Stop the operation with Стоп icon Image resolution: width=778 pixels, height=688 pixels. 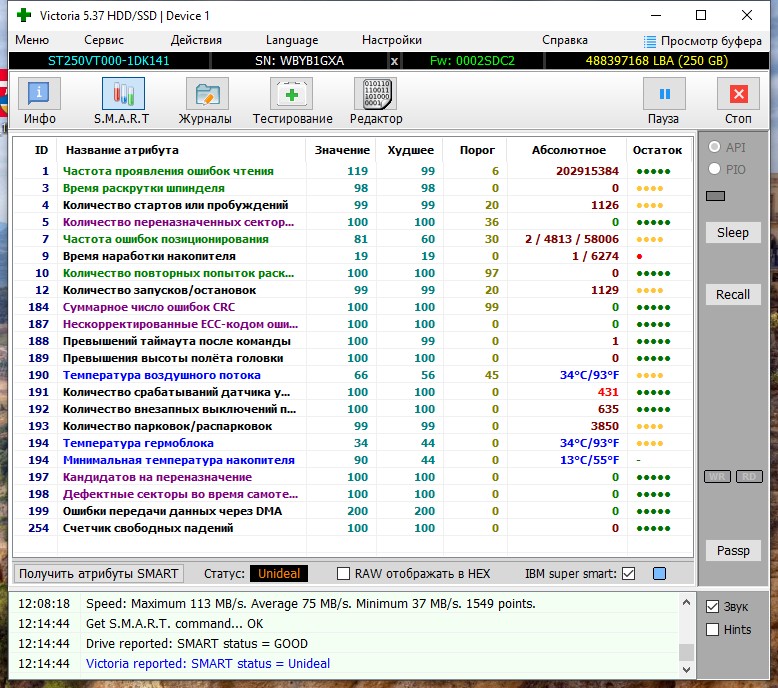point(738,94)
